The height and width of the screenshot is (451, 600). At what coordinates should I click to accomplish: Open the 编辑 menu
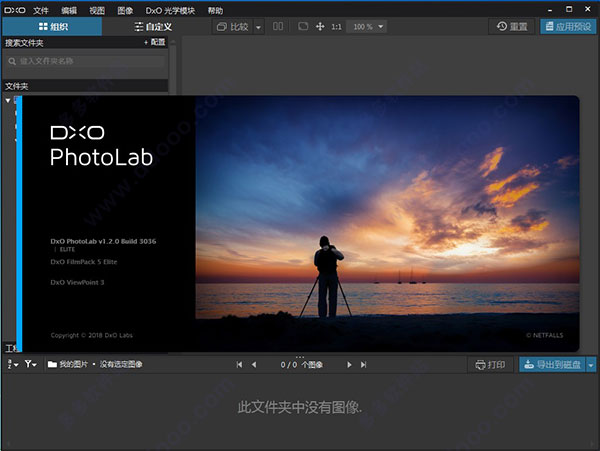tap(69, 10)
